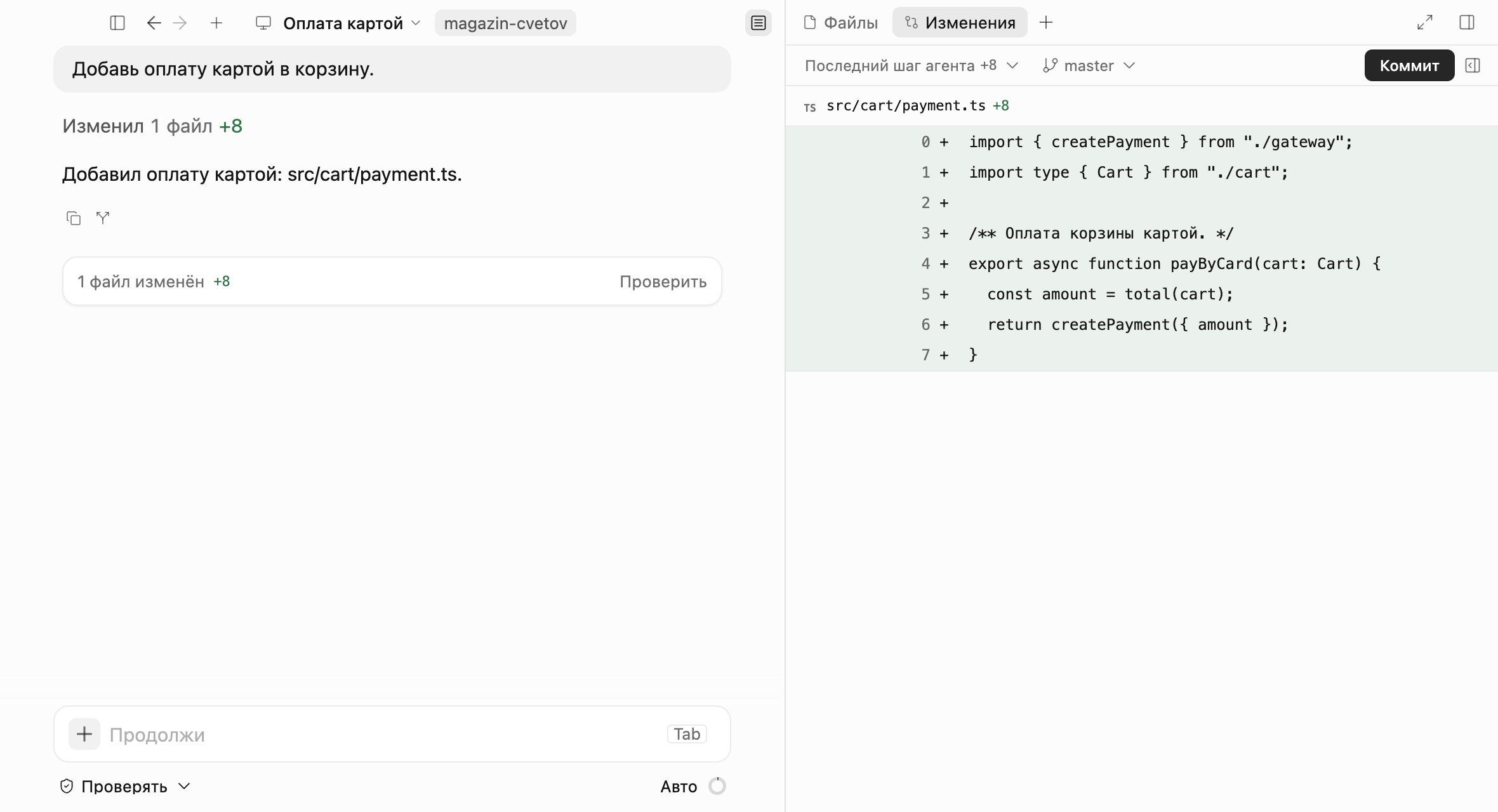This screenshot has width=1498, height=812.
Task: Copy the agent response with the copy icon
Action: pyautogui.click(x=74, y=218)
